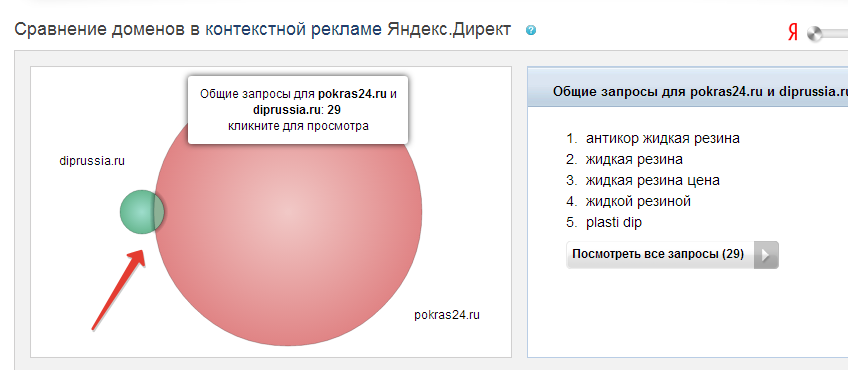Select the green diprussia.ru circle
The height and width of the screenshot is (370, 848).
(x=138, y=212)
